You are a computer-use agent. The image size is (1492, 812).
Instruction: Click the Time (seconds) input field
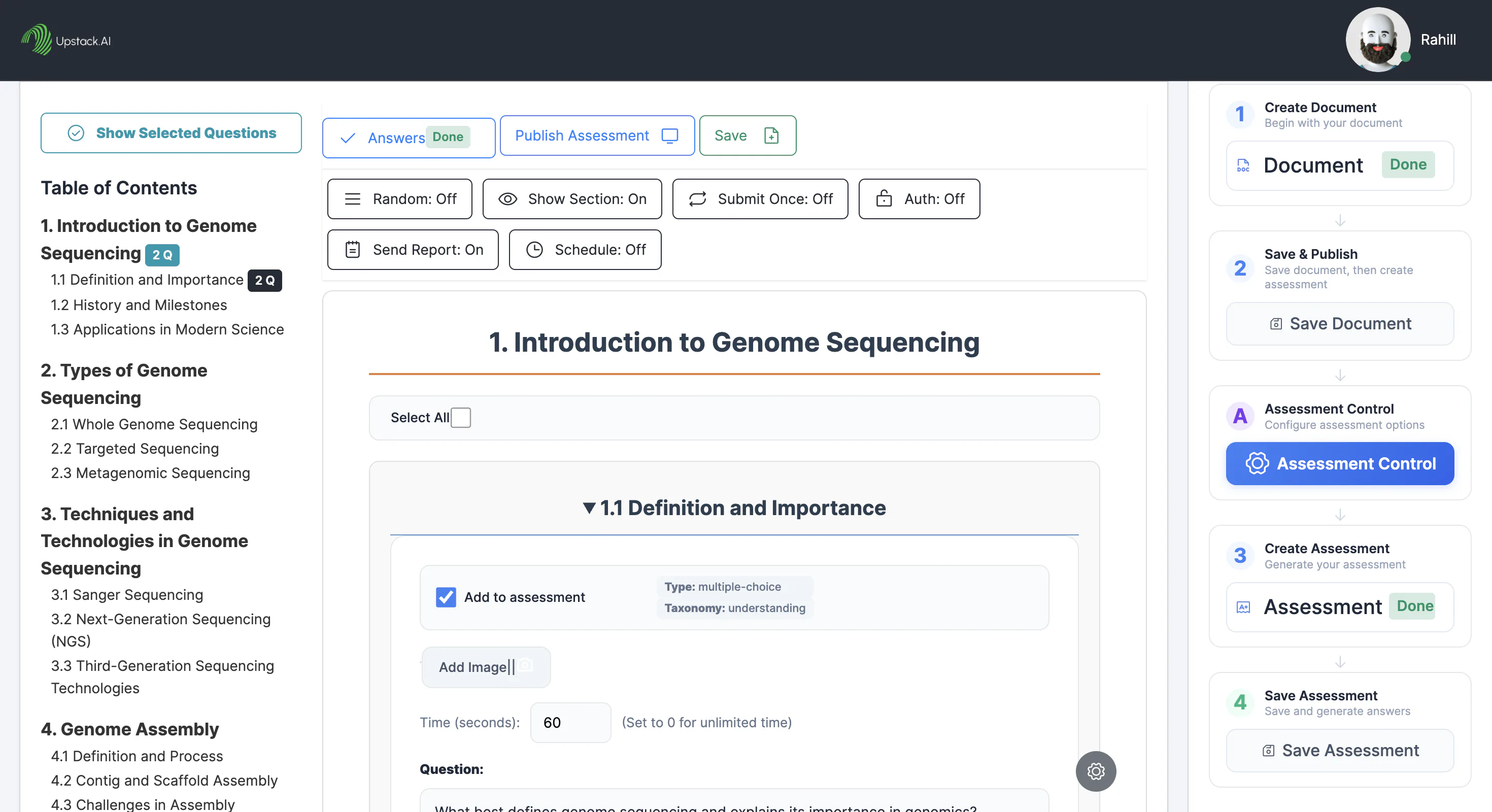point(570,722)
